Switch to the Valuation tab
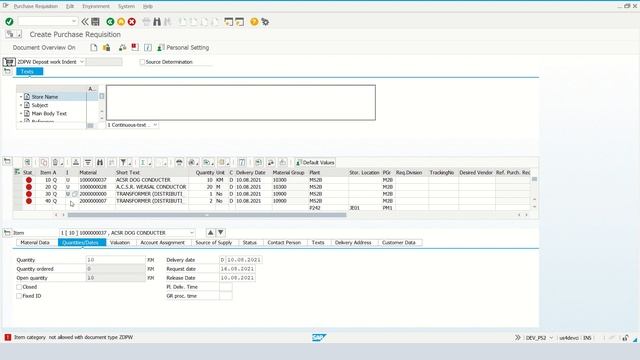Image resolution: width=640 pixels, height=360 pixels. point(120,242)
